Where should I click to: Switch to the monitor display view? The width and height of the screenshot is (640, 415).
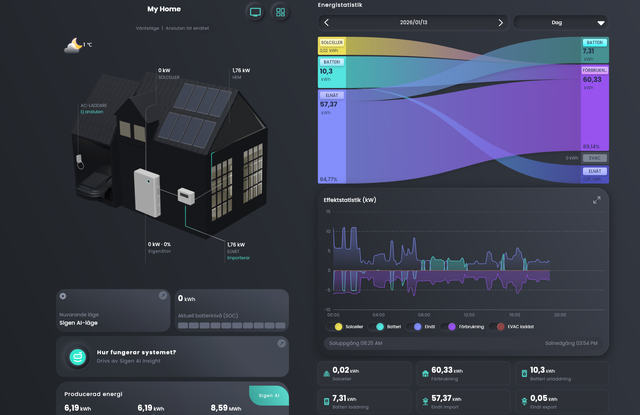pyautogui.click(x=256, y=12)
